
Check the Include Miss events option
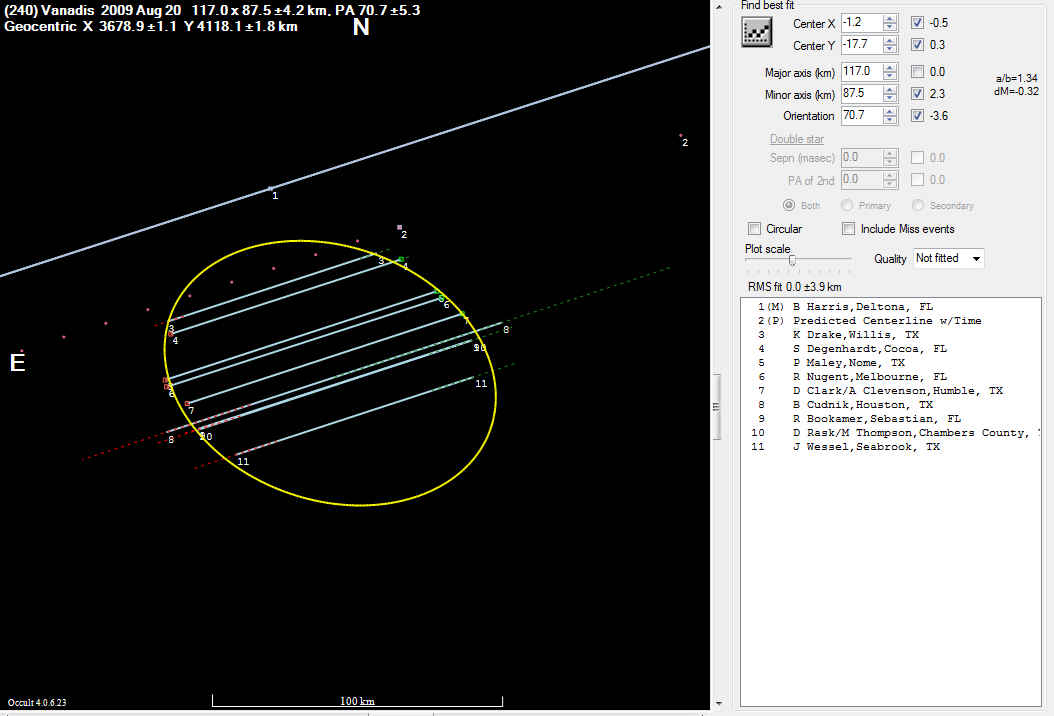pos(849,229)
